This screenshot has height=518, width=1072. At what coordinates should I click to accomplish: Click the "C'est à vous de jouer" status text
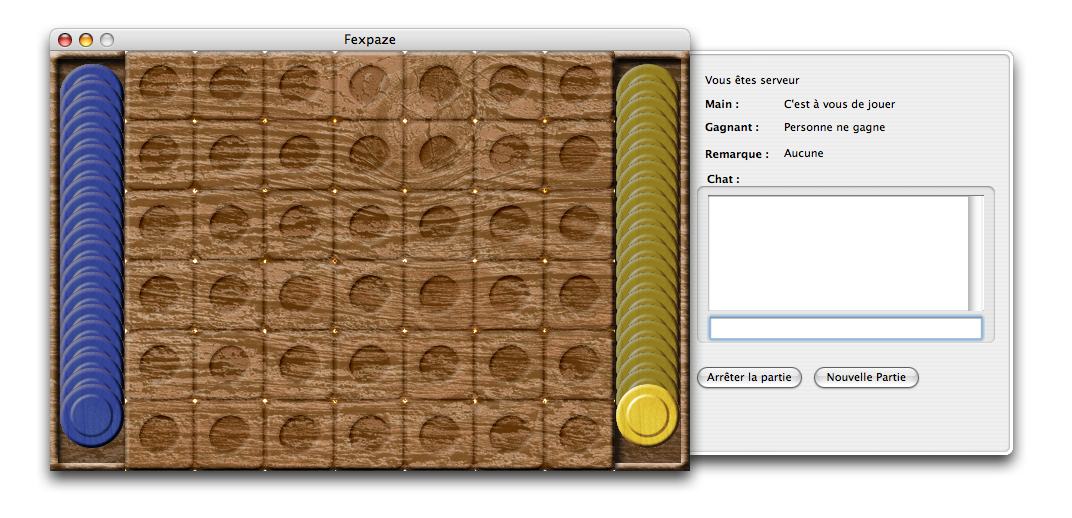(840, 105)
